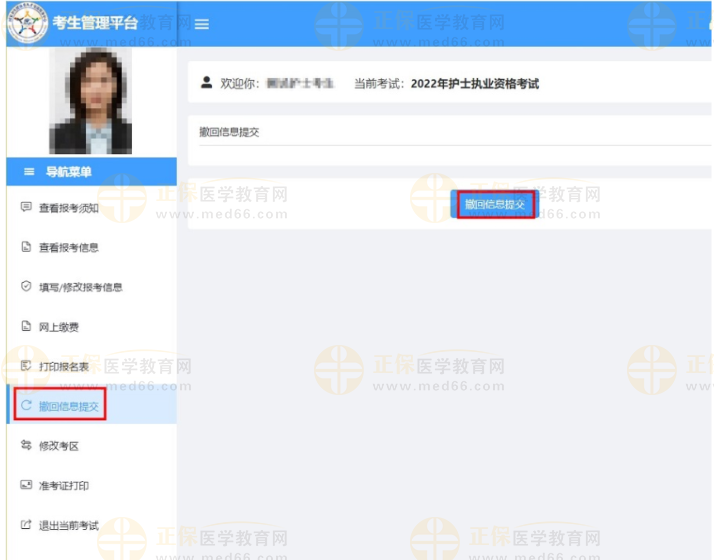Click the swap arrows icon for 修改考区
714x560 pixels.
click(x=26, y=446)
